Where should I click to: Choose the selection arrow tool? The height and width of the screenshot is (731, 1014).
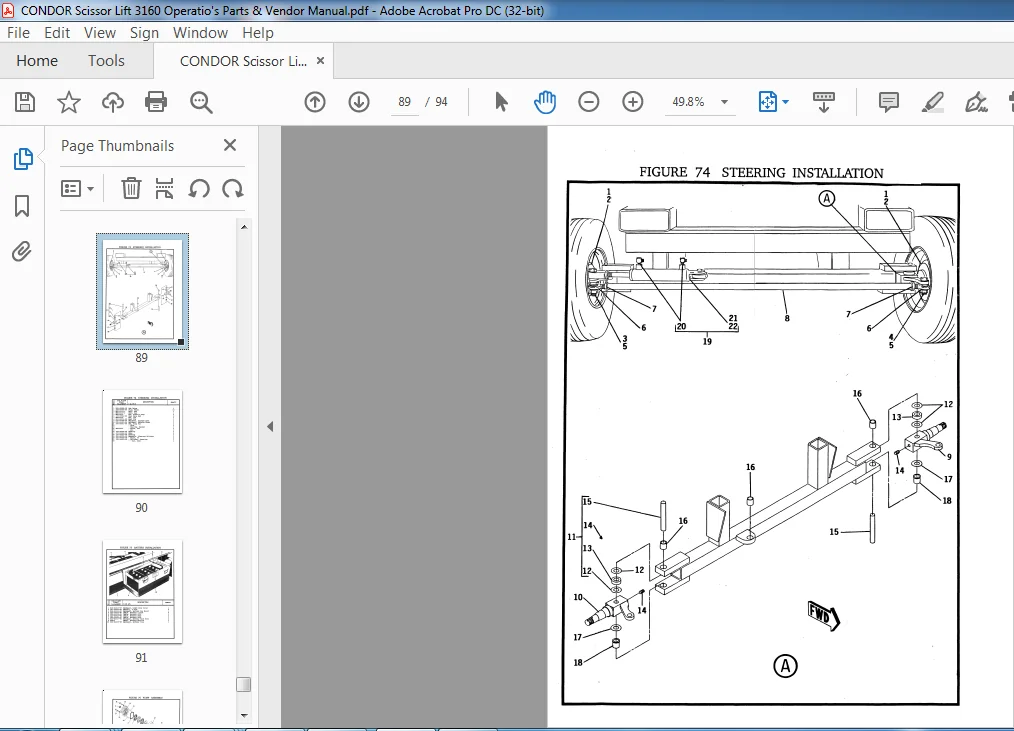click(501, 102)
